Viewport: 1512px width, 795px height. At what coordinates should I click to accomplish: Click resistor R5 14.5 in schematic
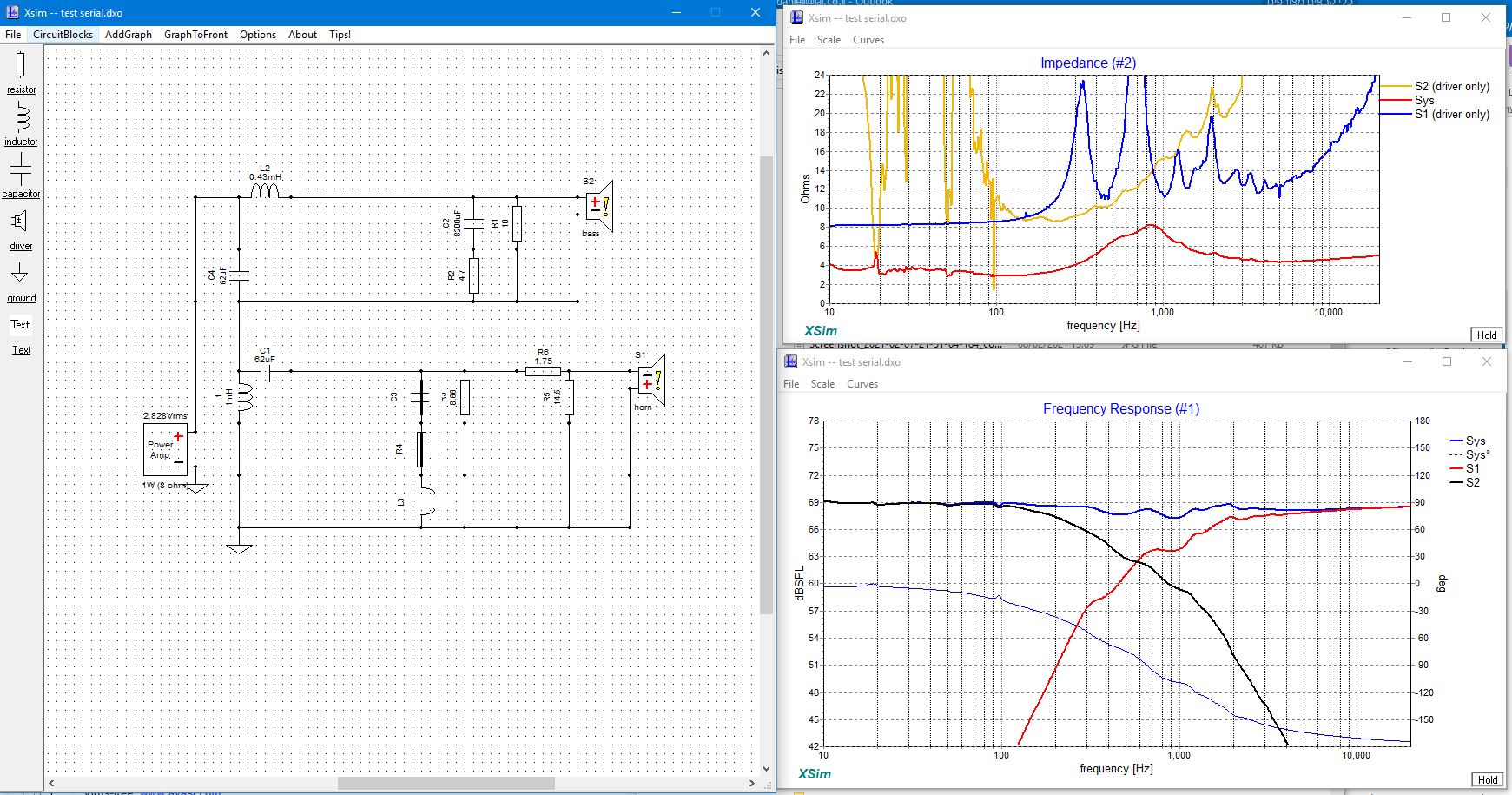tap(569, 397)
